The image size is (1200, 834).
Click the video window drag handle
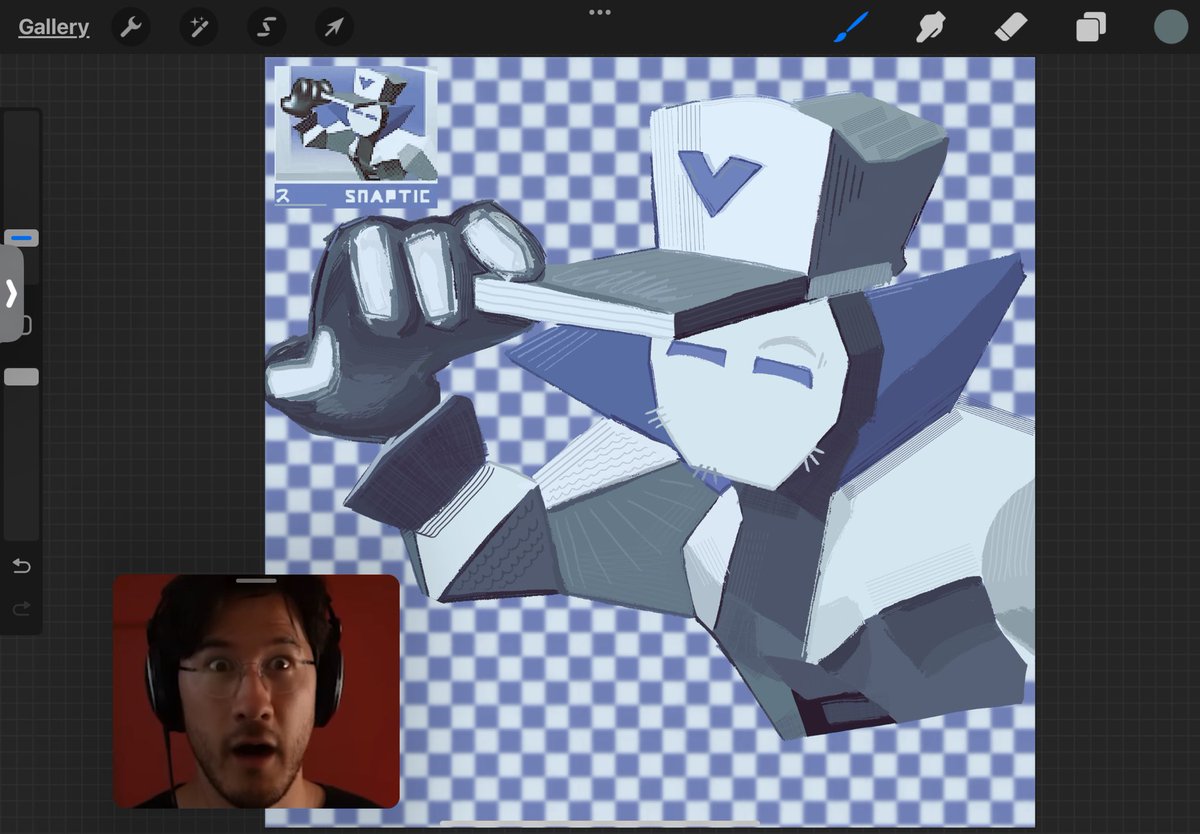(257, 580)
